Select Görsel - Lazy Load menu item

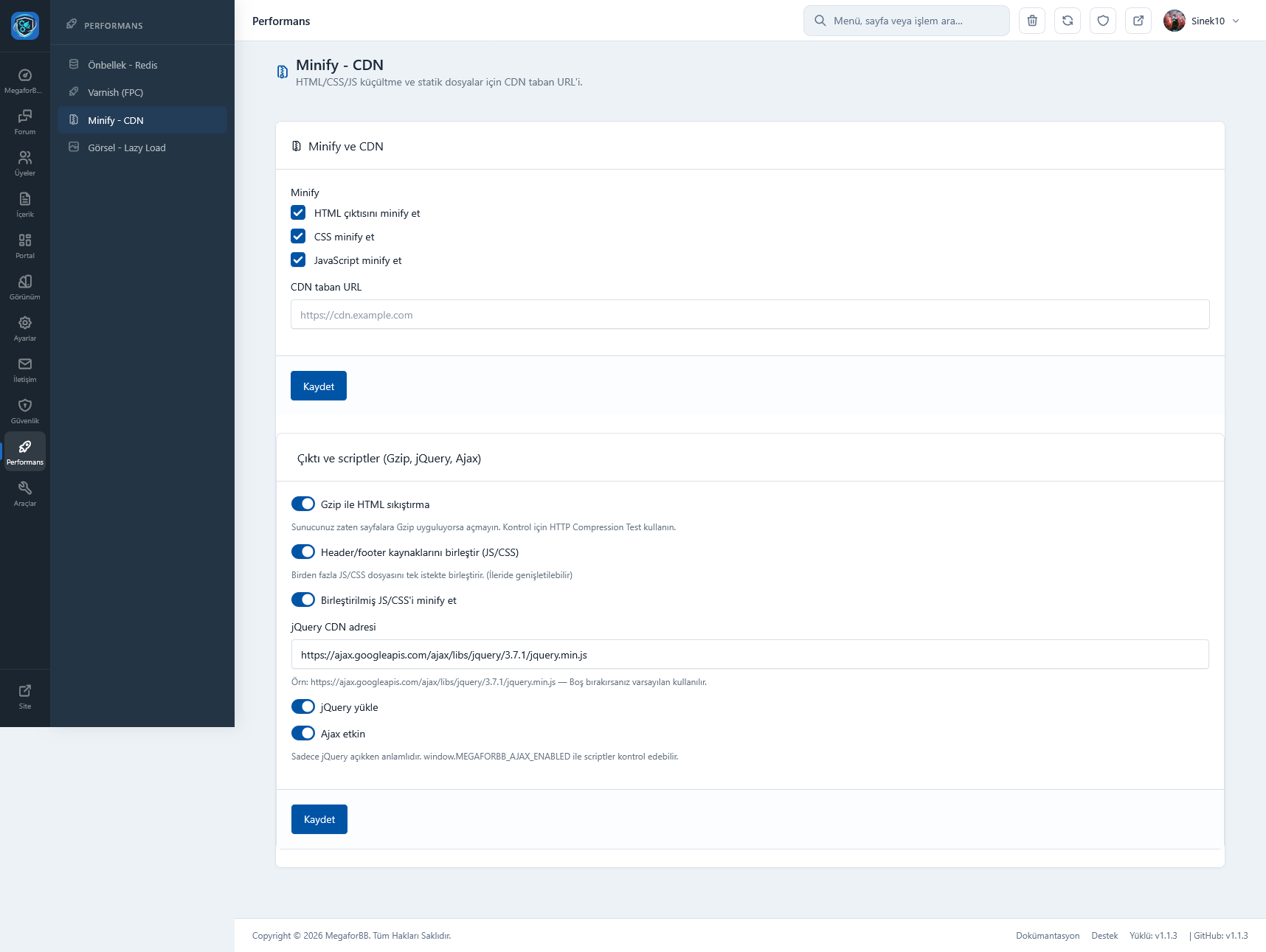(126, 147)
